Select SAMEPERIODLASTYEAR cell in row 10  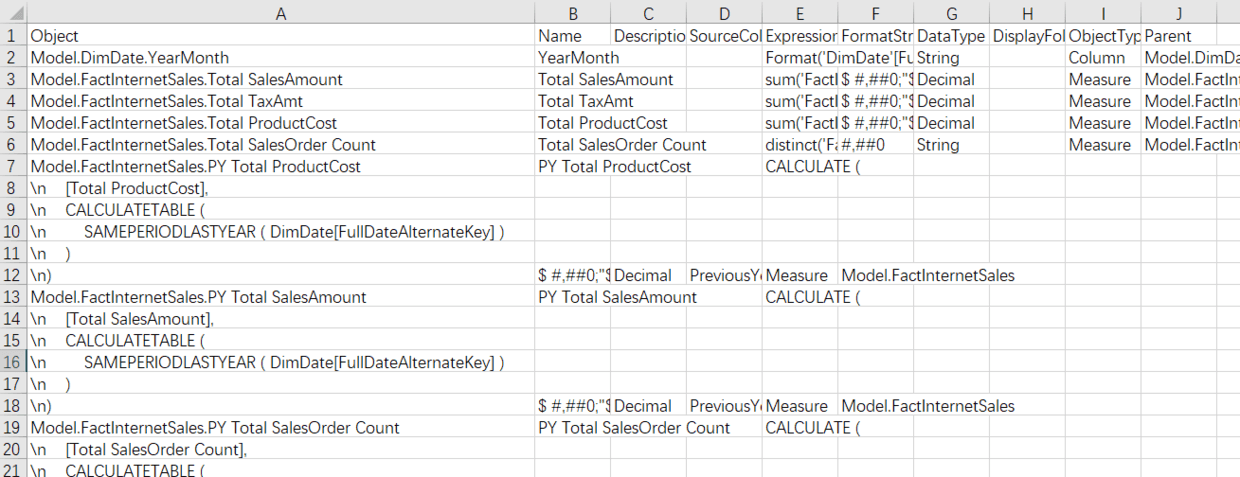click(x=280, y=232)
